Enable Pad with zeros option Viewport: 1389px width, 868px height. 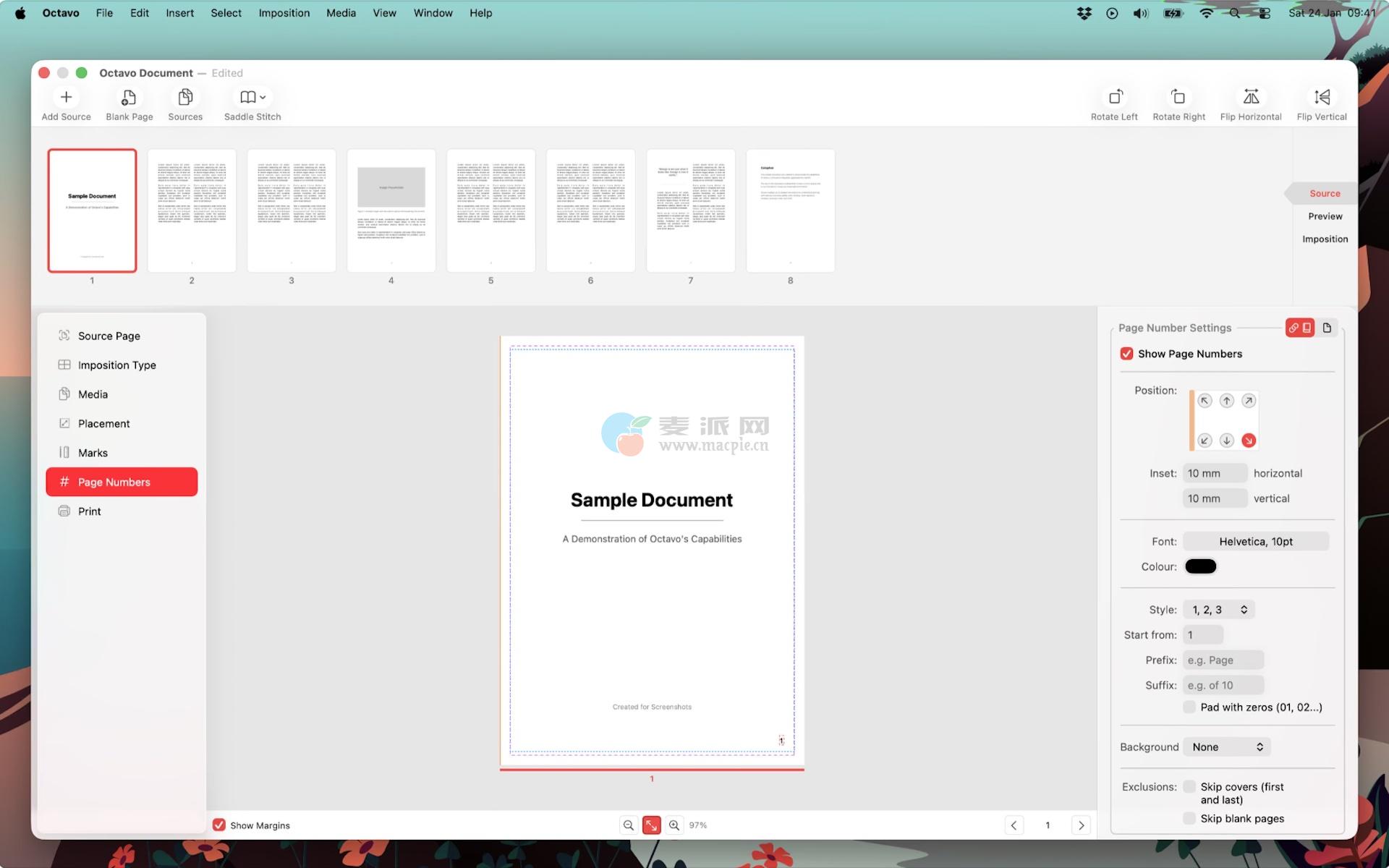1189,707
